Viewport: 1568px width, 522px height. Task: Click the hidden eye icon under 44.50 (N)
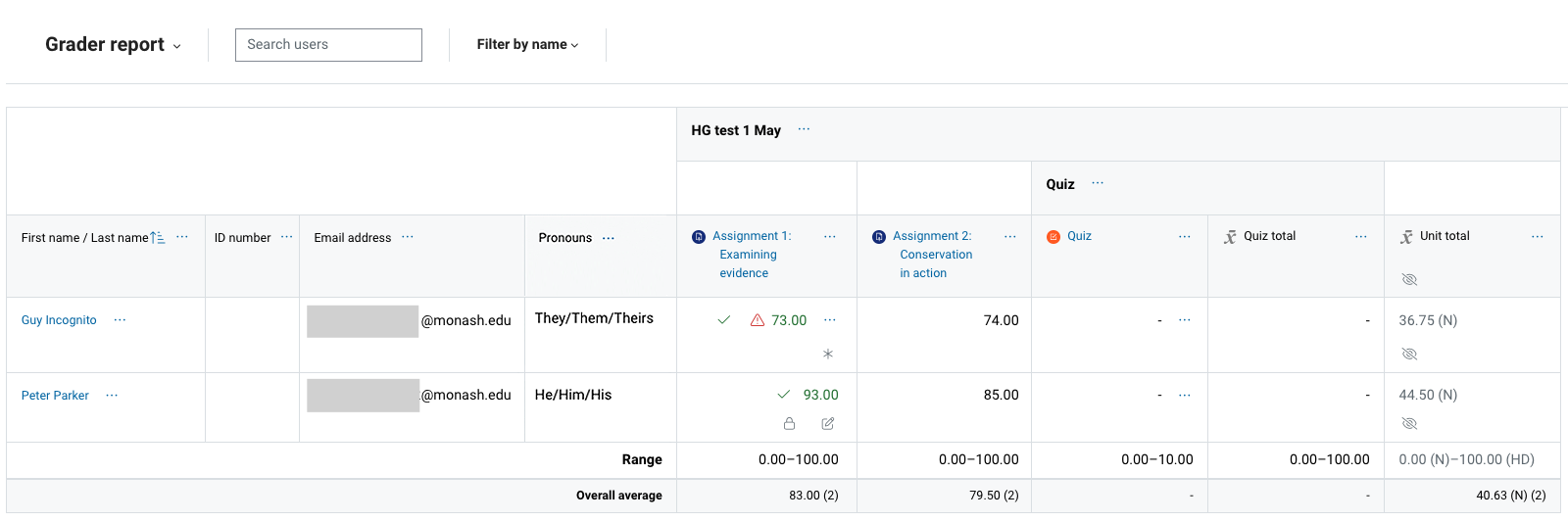1409,424
